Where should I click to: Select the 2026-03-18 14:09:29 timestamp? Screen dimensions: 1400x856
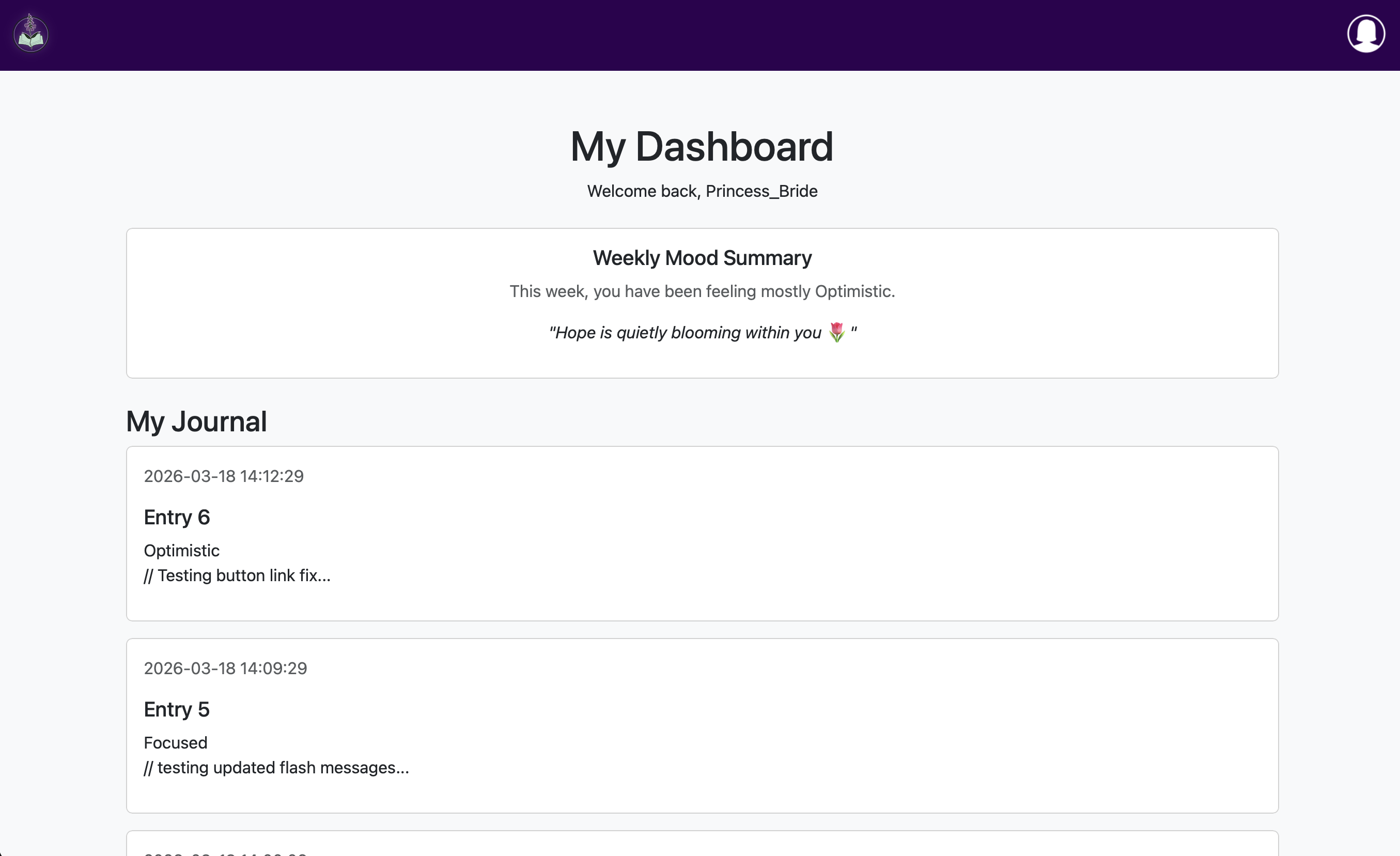pos(225,668)
